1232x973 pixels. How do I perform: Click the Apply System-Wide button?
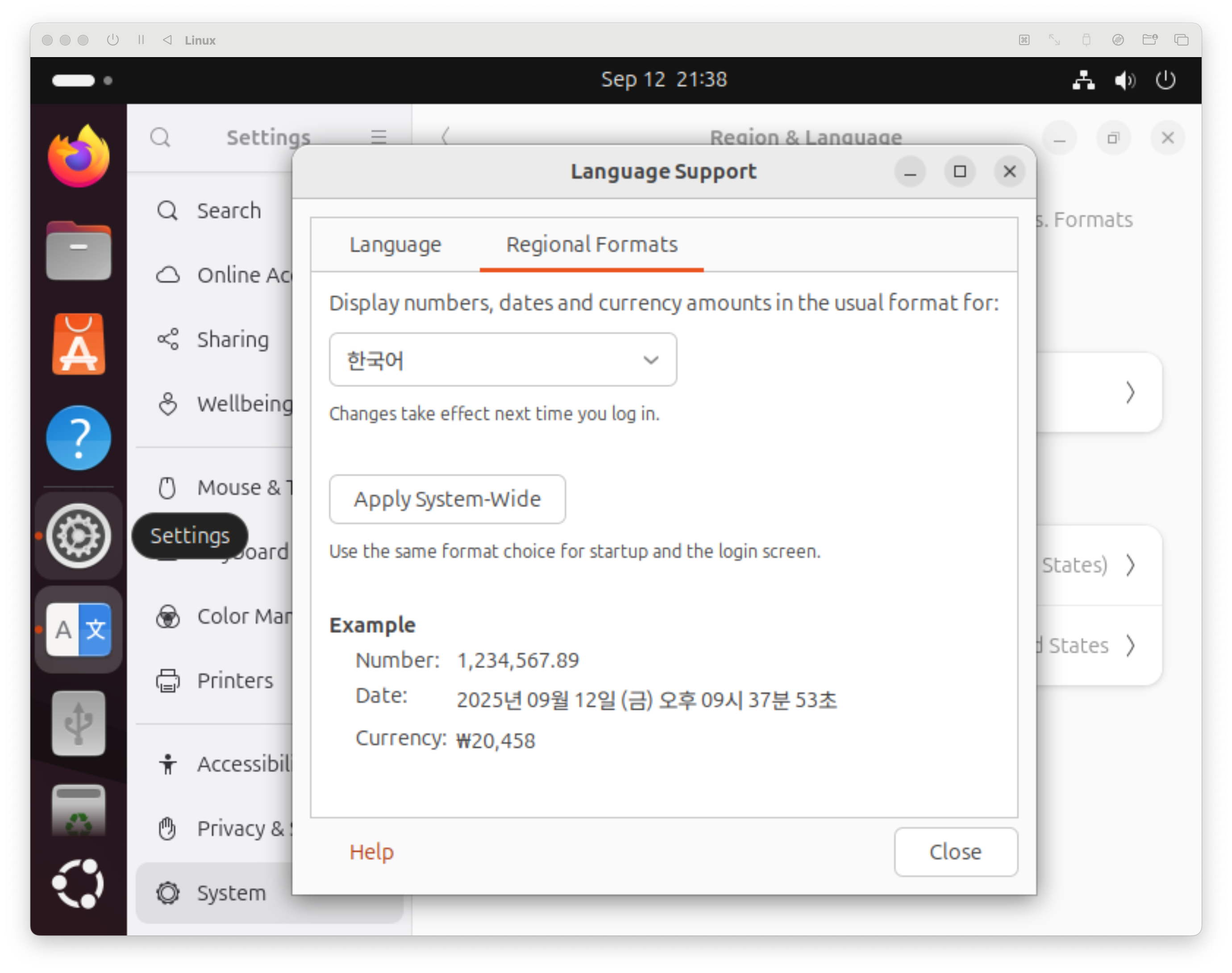point(447,499)
